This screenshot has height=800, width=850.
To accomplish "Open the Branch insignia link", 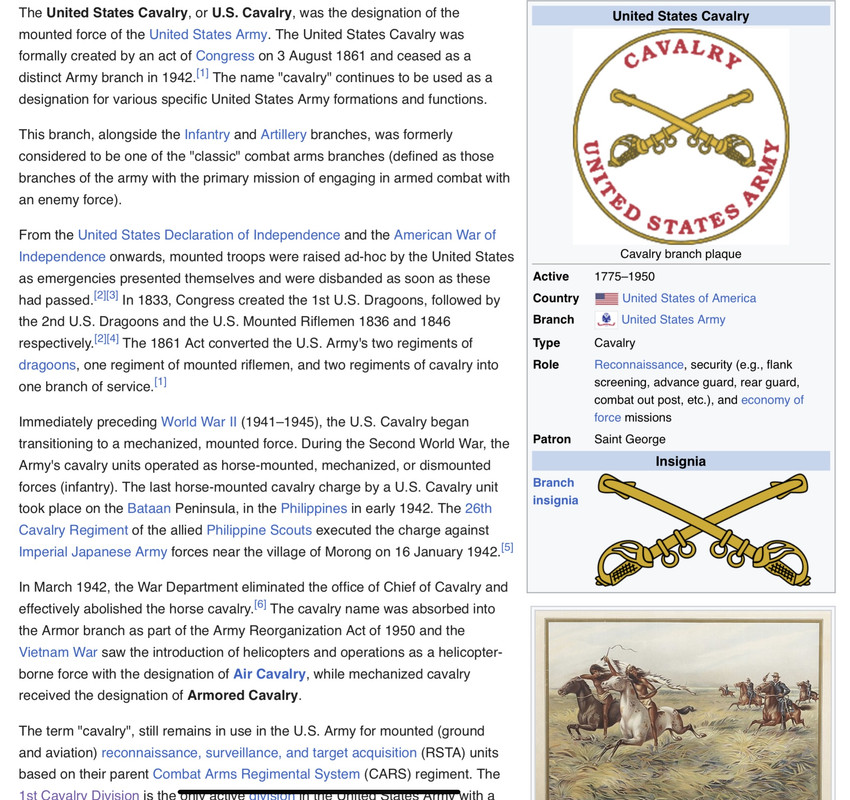I will tap(556, 492).
